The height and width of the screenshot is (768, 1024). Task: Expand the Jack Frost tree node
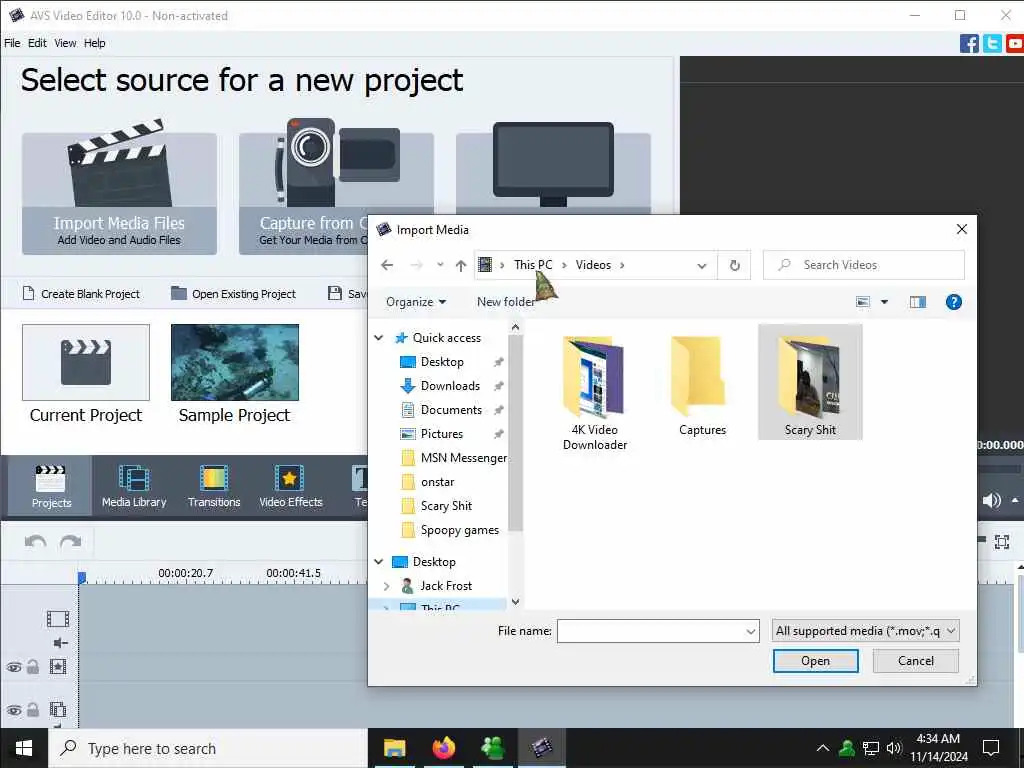coord(386,586)
